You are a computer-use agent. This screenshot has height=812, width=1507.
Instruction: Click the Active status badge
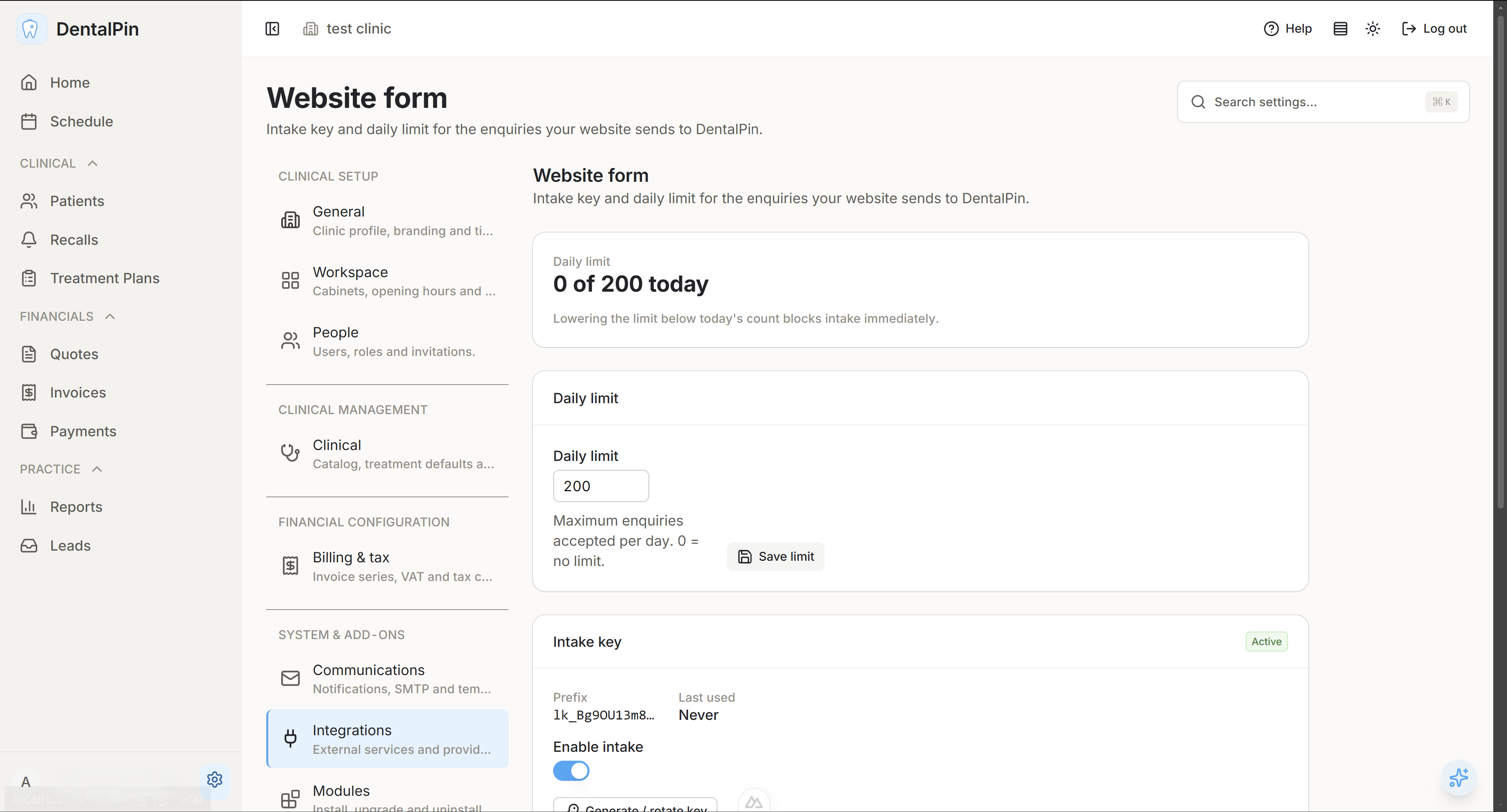1267,642
